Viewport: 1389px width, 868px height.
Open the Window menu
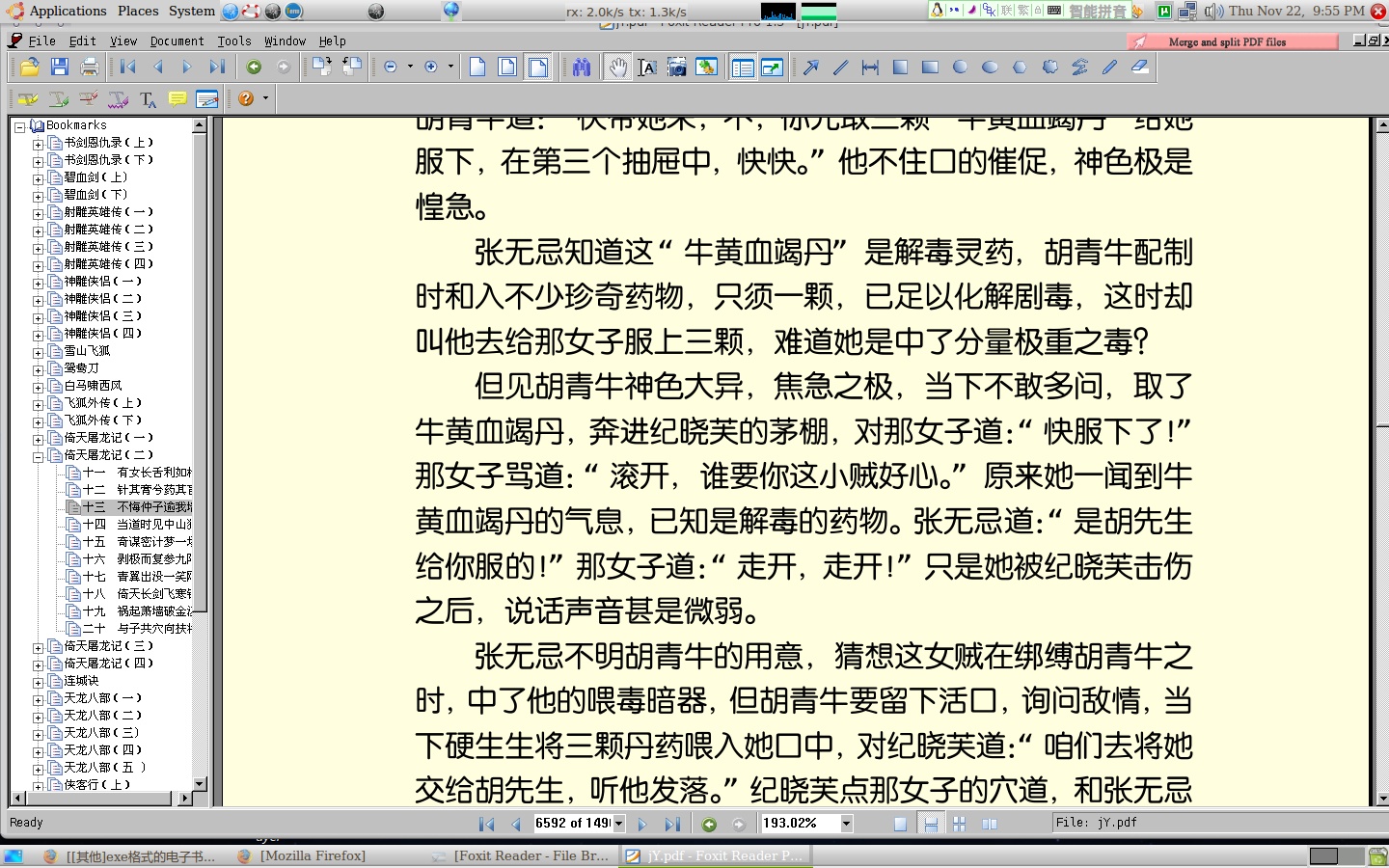[285, 41]
